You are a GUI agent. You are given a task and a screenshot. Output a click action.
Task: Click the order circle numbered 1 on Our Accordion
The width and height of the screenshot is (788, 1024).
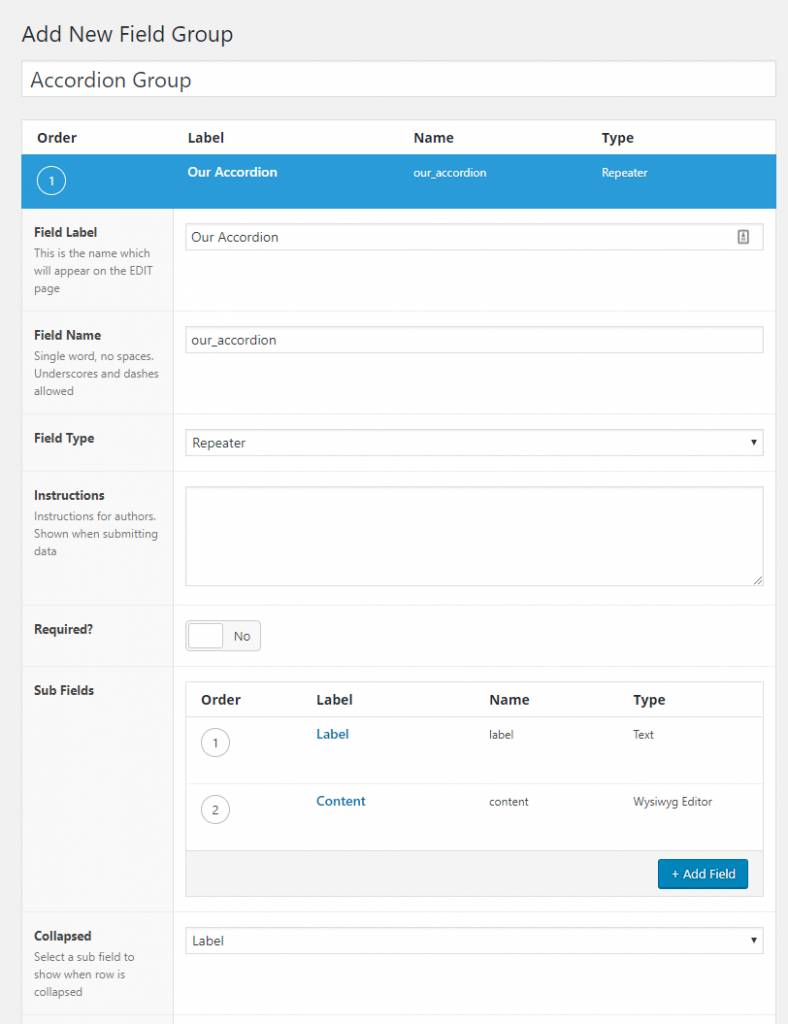click(49, 180)
